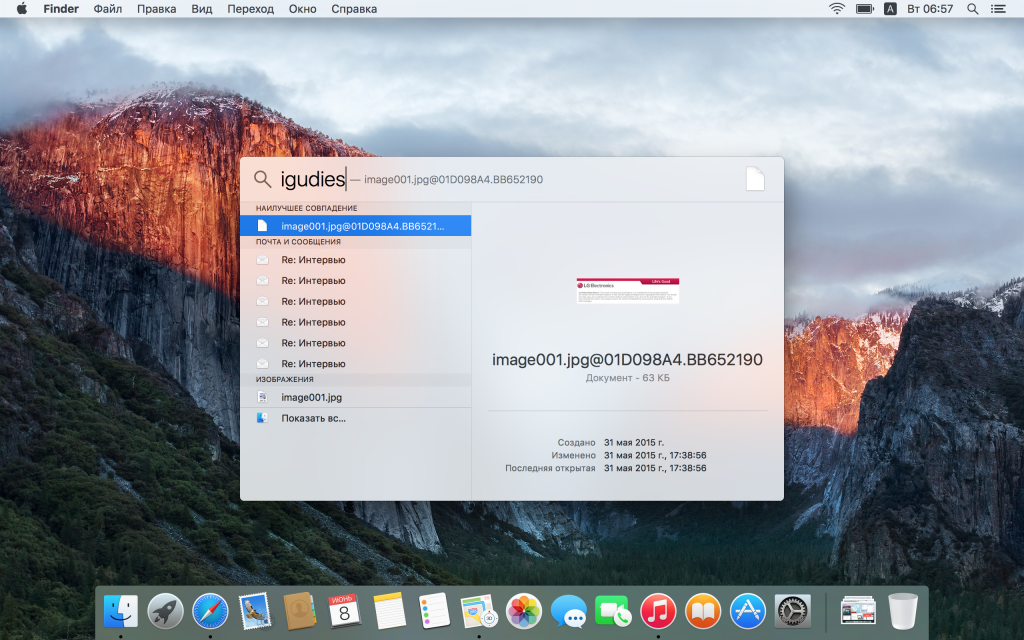Open the Photos app in Dock
This screenshot has height=640, width=1024.
point(524,610)
